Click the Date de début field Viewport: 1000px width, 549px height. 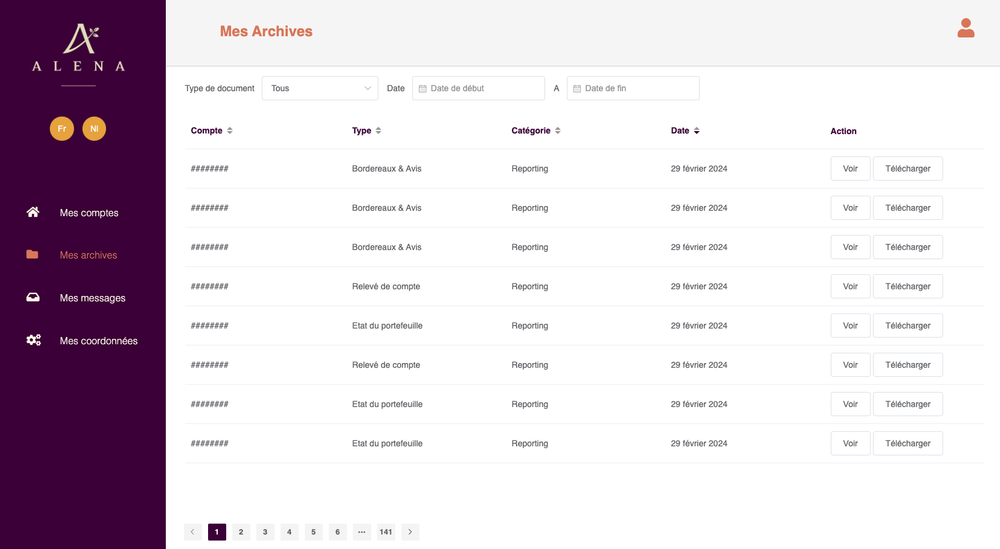[x=480, y=88]
